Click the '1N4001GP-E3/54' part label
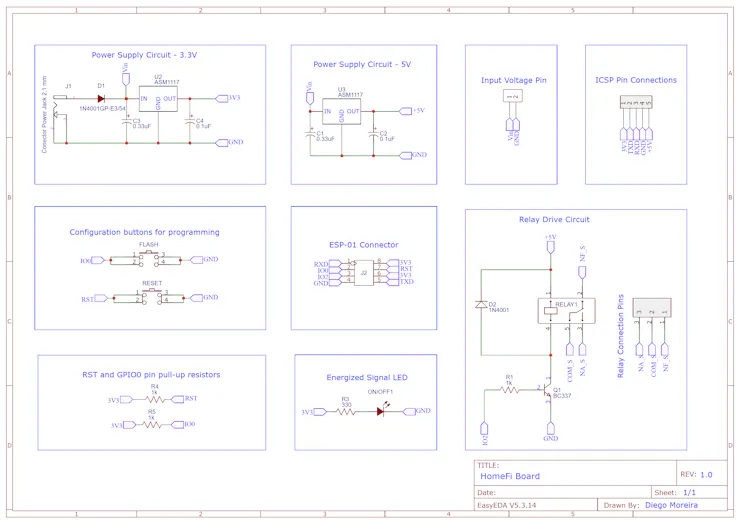This screenshot has width=740, height=524. pyautogui.click(x=102, y=109)
